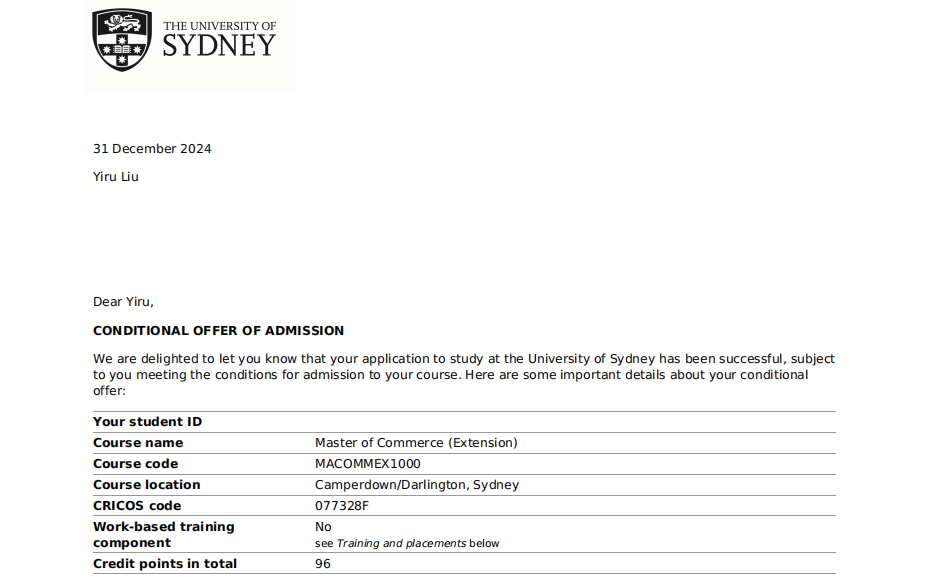Click the 'Course code' row label
Image resolution: width=926 pixels, height=578 pixels.
coord(136,464)
